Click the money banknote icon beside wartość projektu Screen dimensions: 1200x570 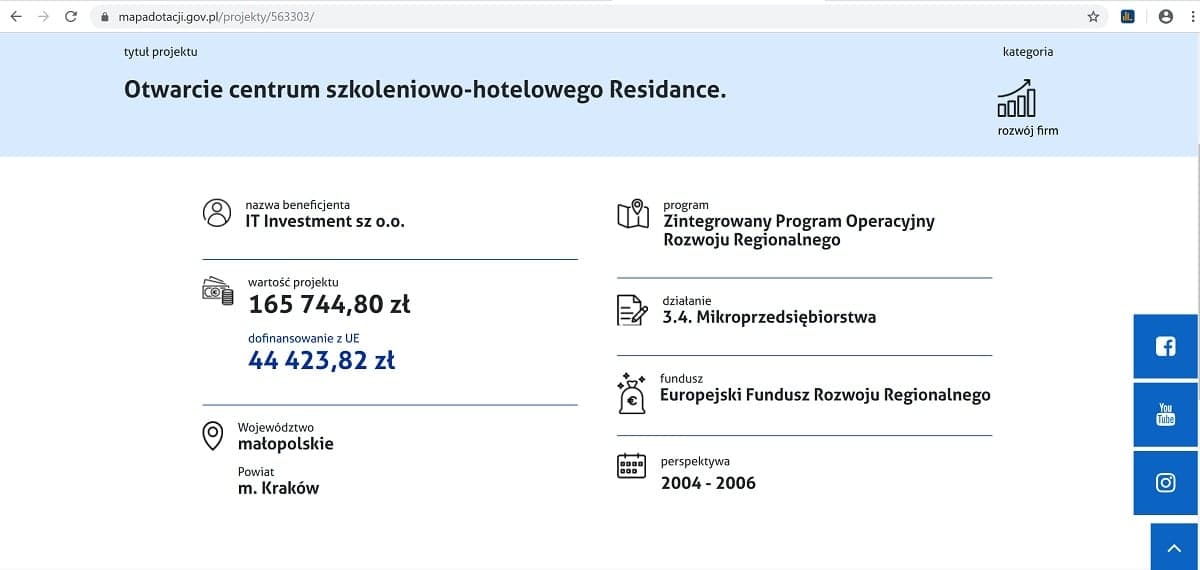coord(218,291)
